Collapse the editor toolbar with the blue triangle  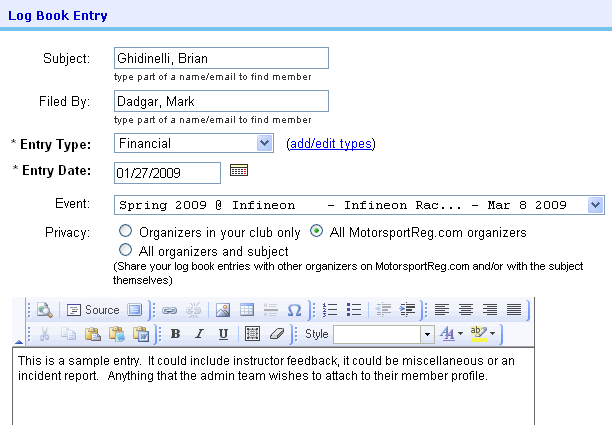[x=19, y=342]
